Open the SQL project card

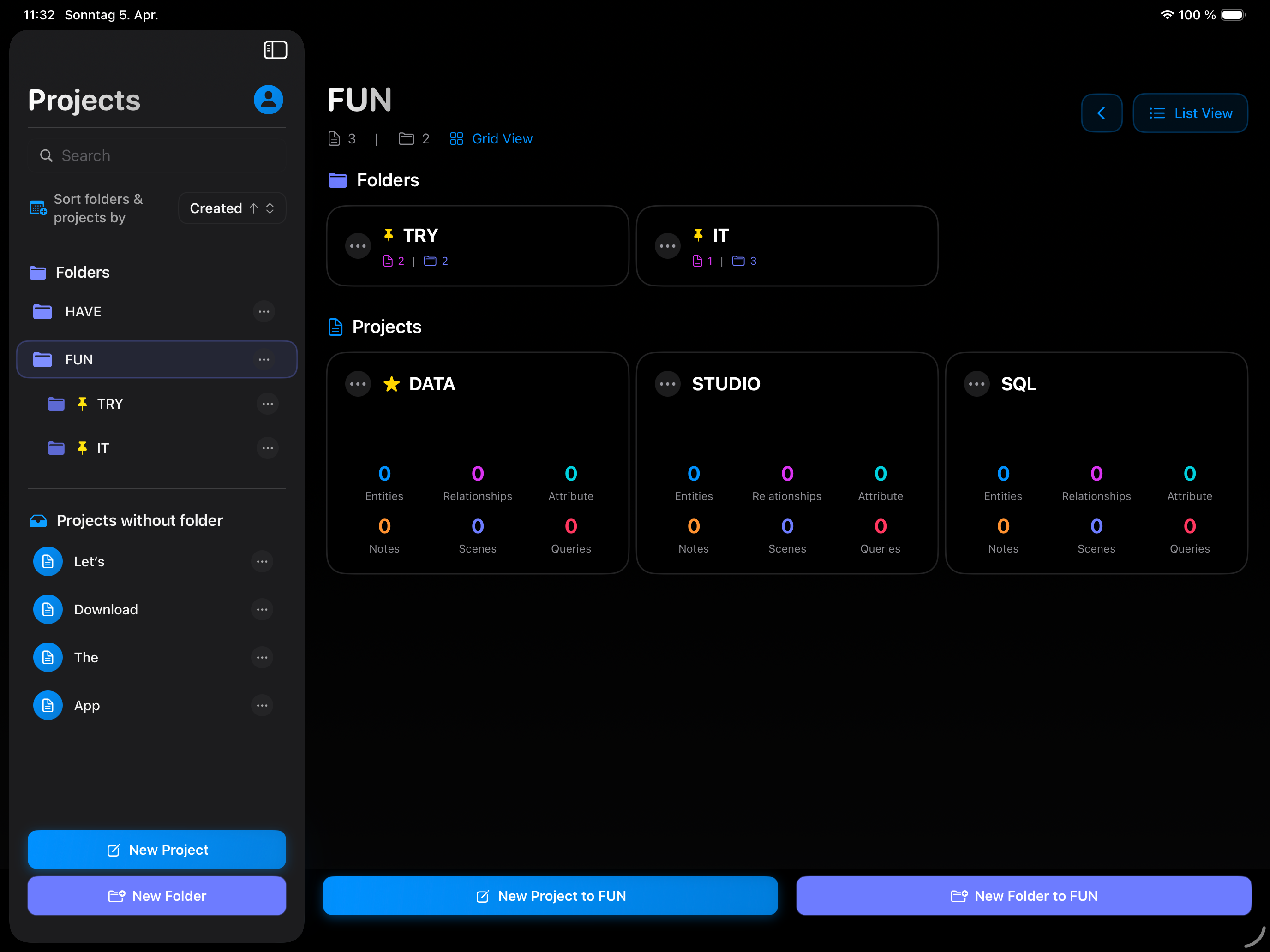[1096, 463]
